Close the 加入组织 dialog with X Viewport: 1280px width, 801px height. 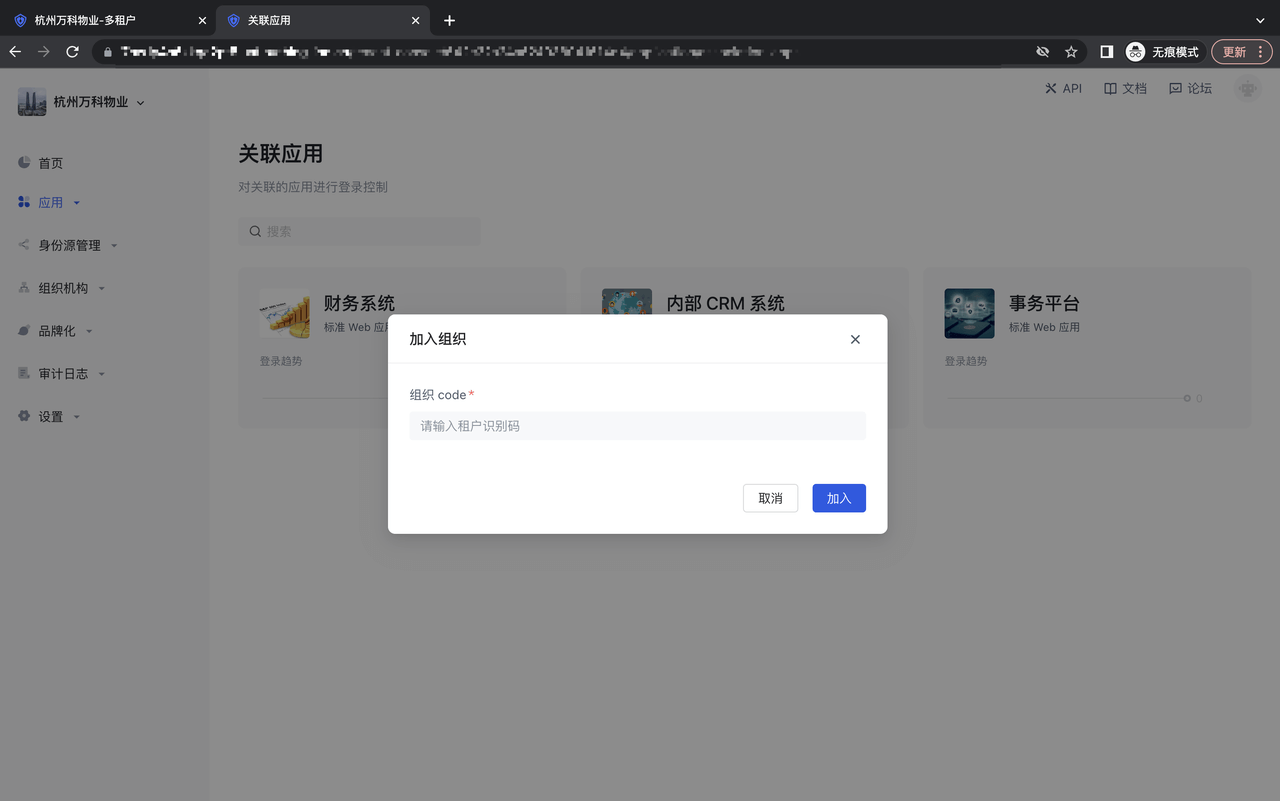(x=855, y=339)
